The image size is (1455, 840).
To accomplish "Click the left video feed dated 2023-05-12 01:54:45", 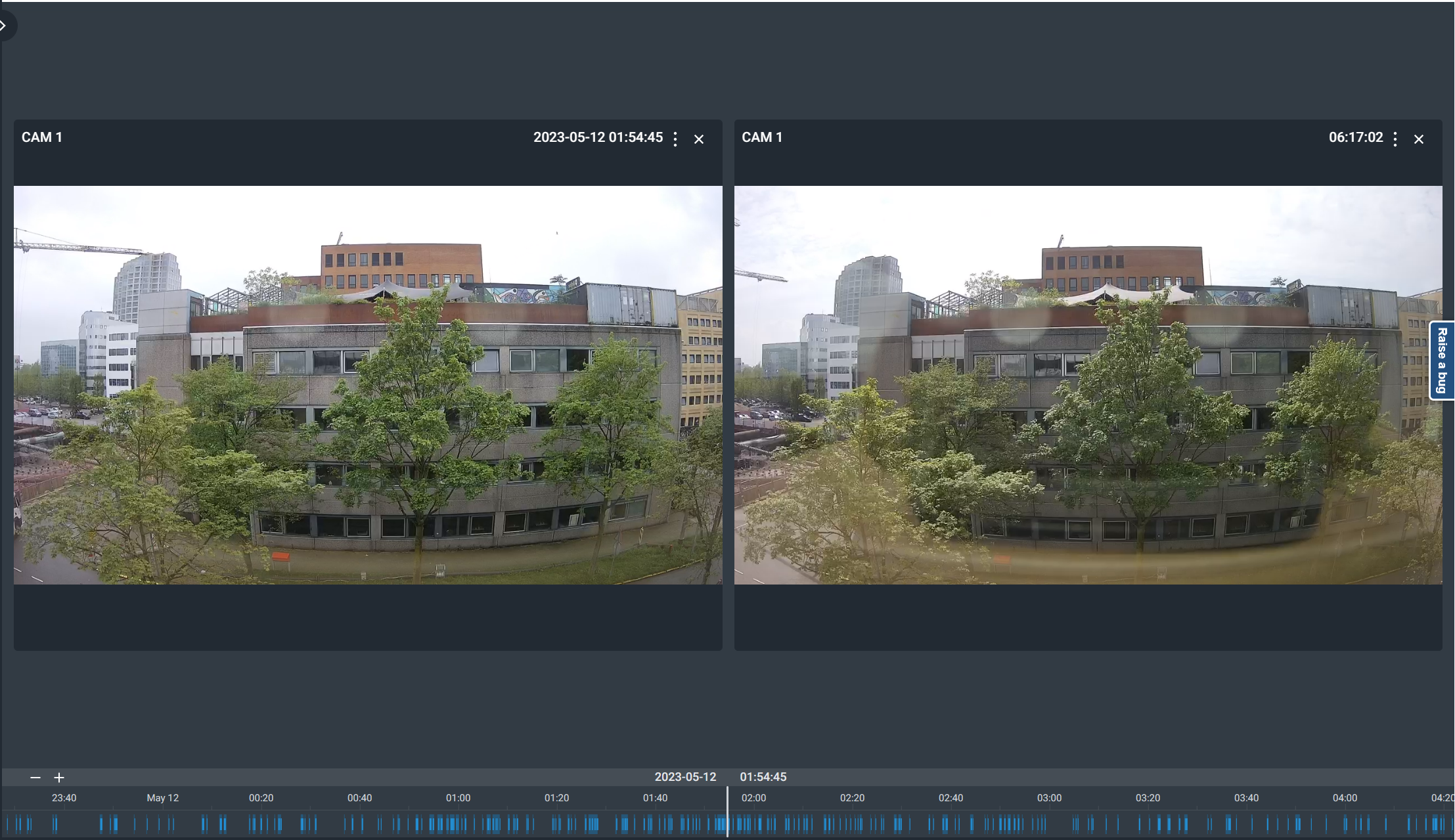I will (x=368, y=385).
